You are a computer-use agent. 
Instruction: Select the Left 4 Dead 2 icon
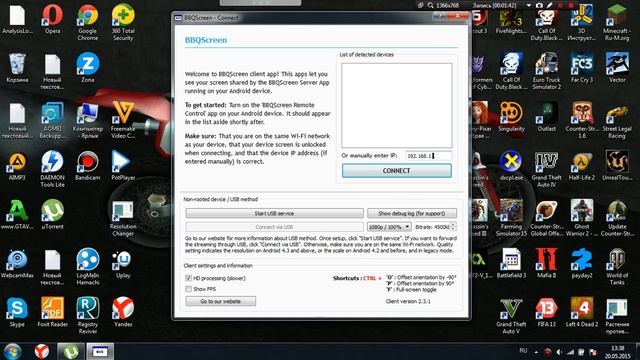pos(582,312)
